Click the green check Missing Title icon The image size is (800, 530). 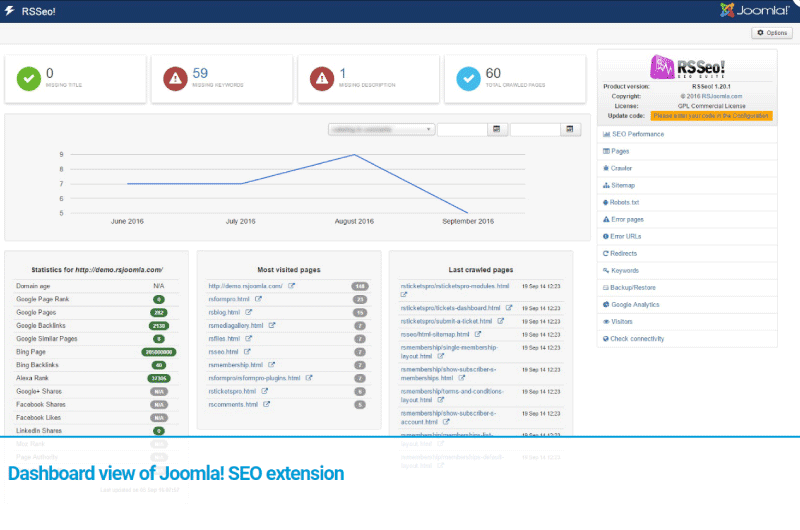pos(29,79)
